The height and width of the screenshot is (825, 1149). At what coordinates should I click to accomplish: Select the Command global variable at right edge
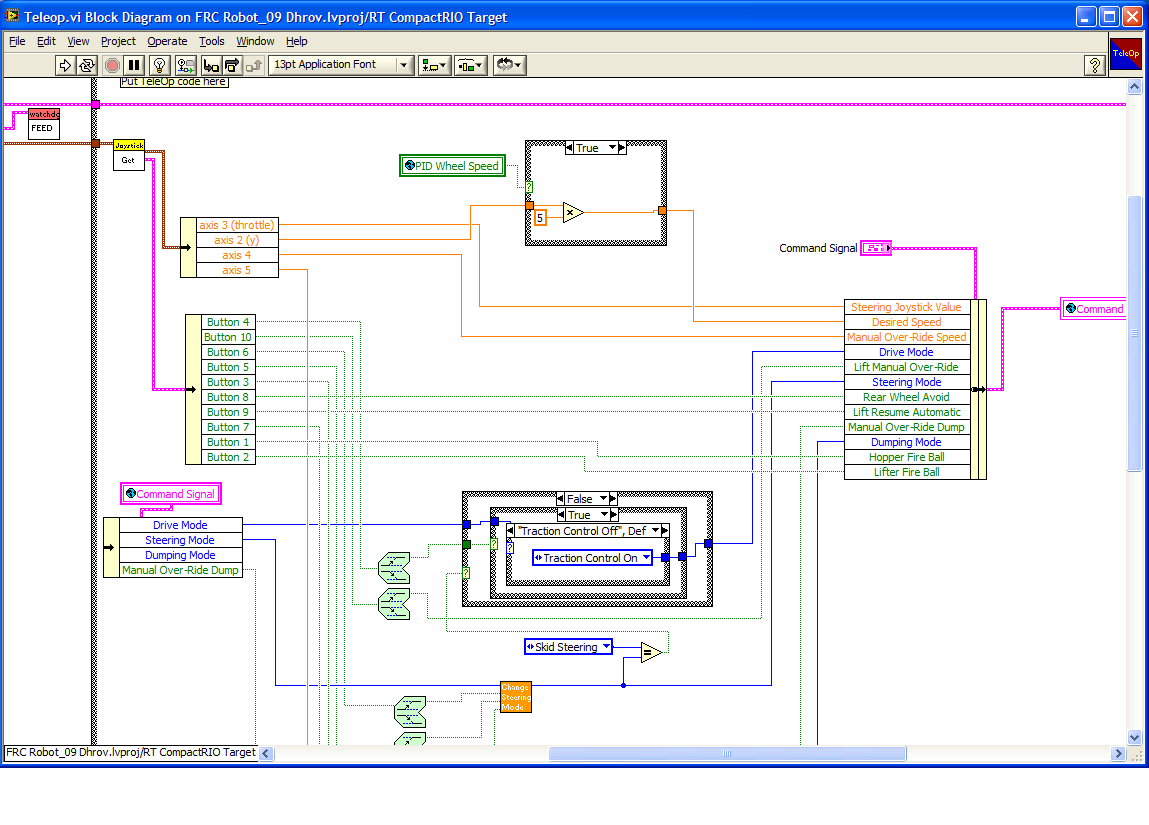1094,308
